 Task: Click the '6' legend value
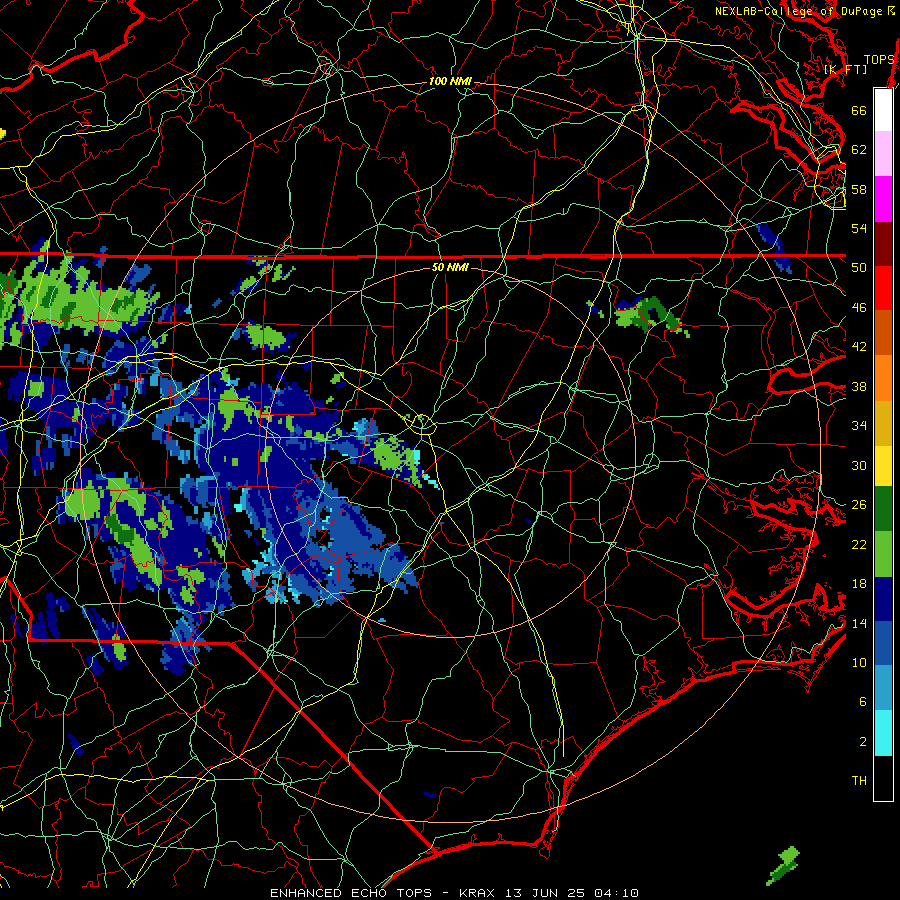pyautogui.click(x=863, y=702)
